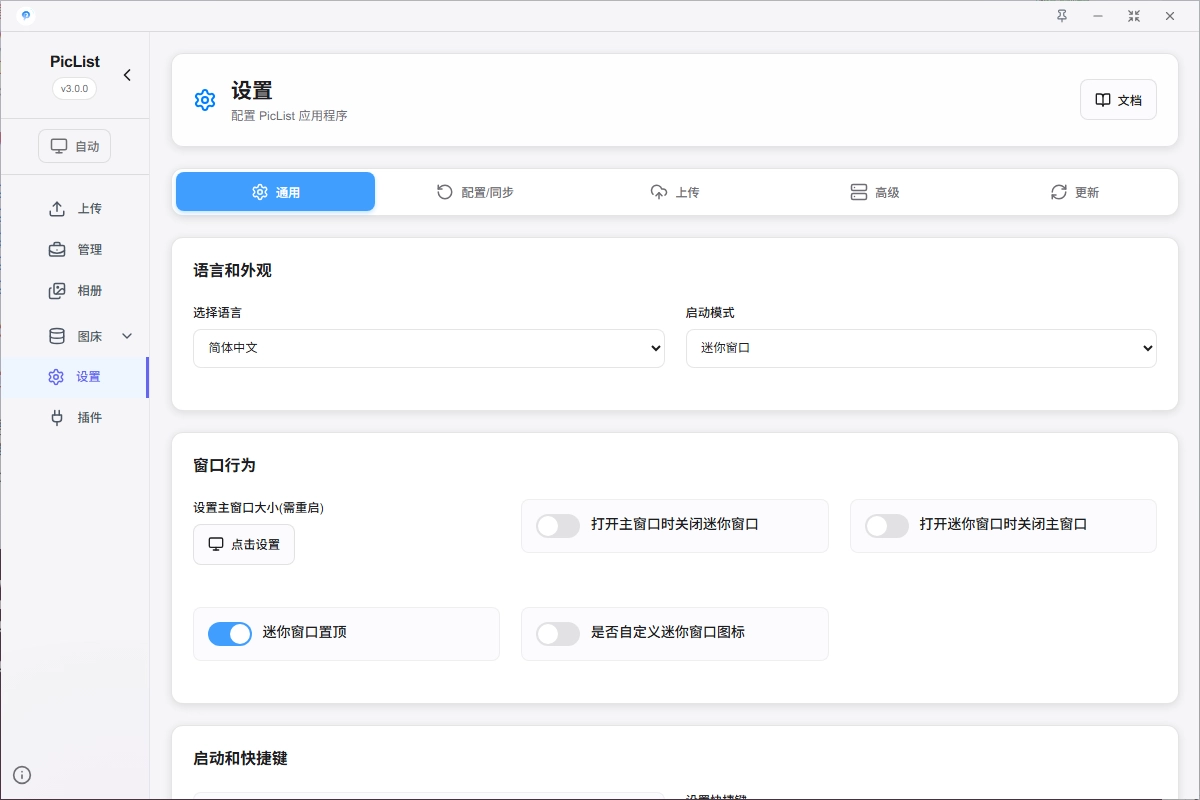
Task: Click 点击设置 to set main window size
Action: (x=244, y=544)
